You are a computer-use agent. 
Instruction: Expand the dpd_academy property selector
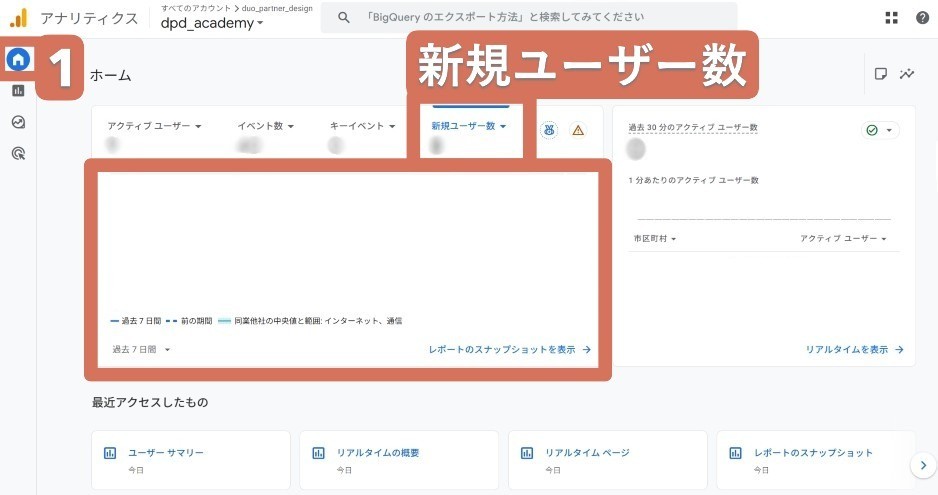[x=212, y=24]
